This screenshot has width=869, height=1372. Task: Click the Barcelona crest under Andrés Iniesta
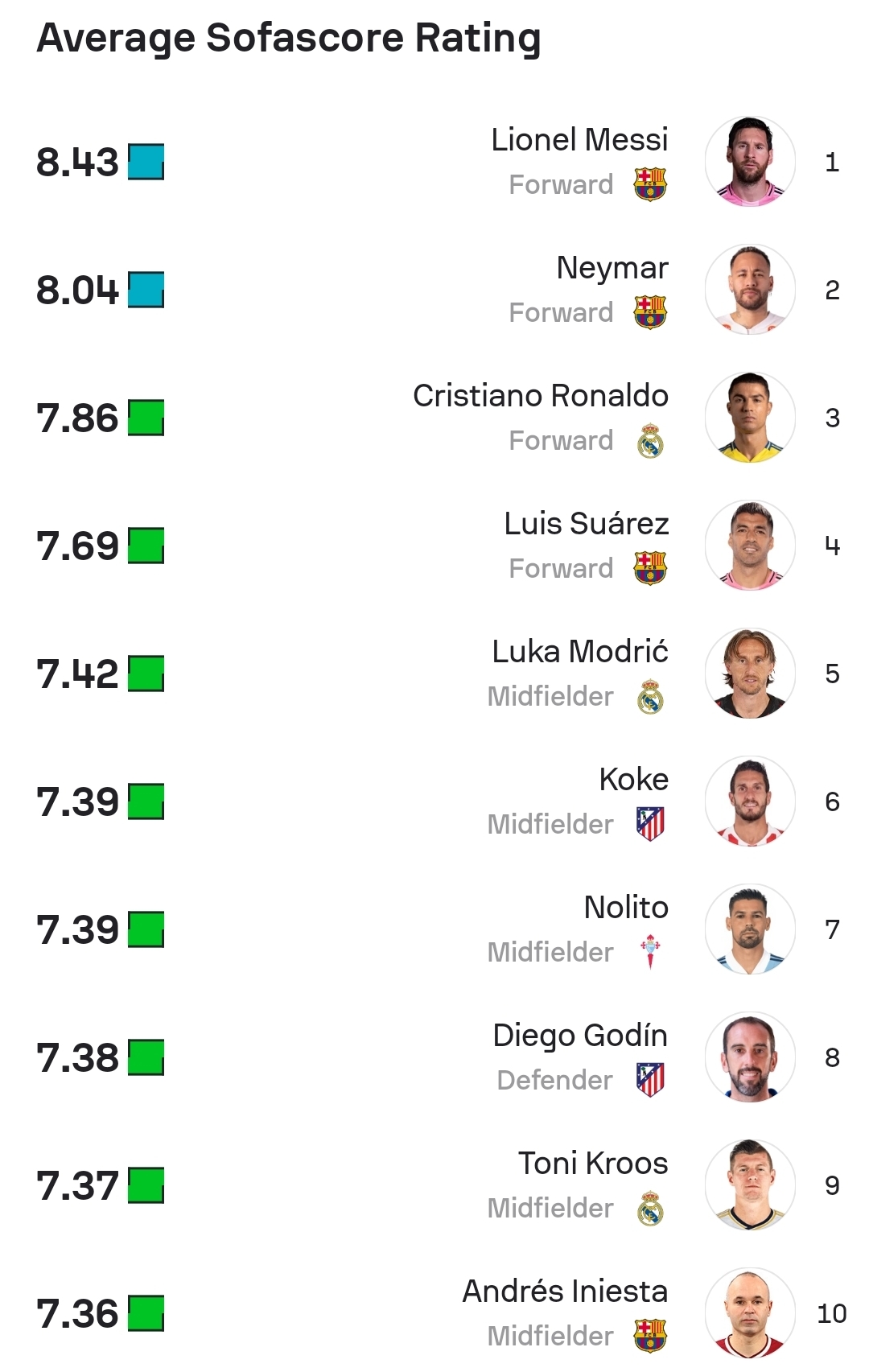point(650,1336)
